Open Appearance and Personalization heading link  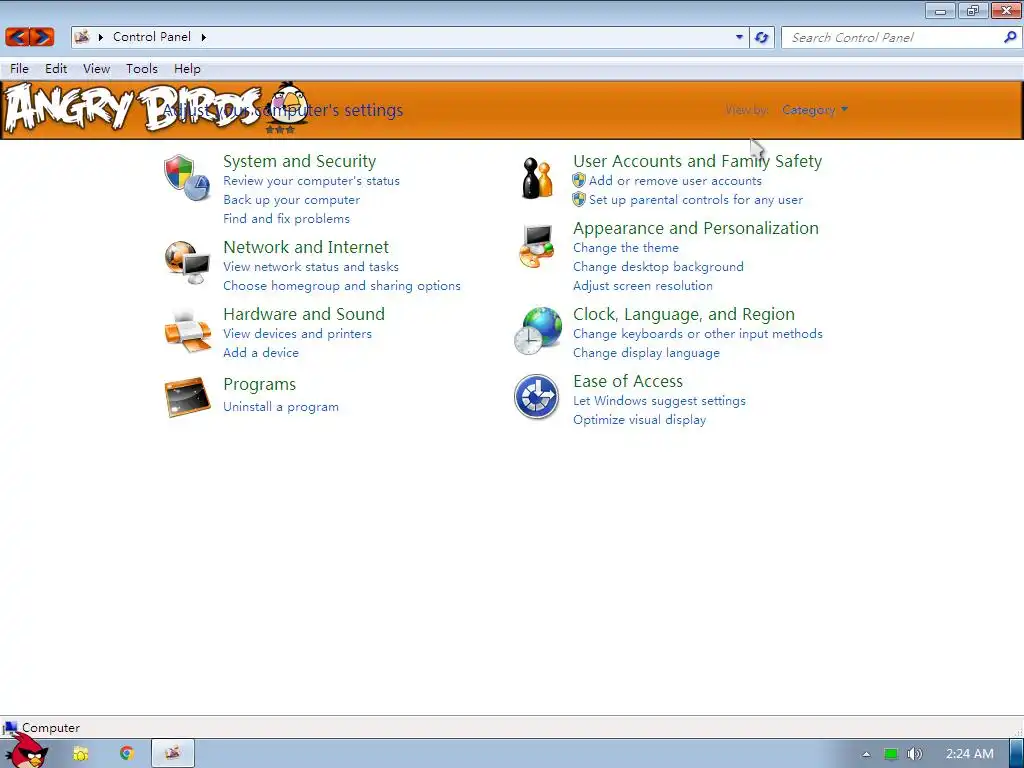[696, 228]
